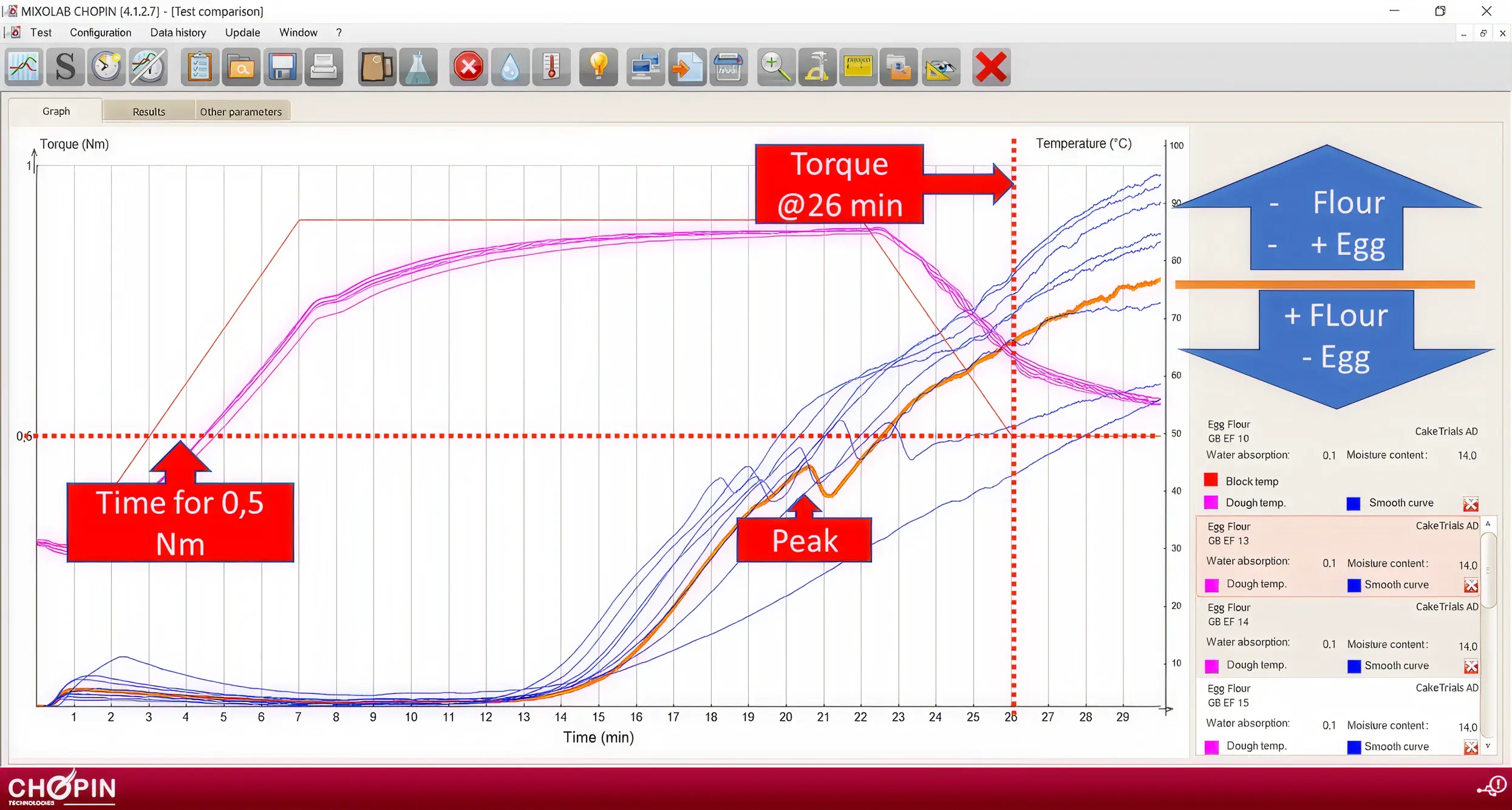Switch to the Other parameters tab
The image size is (1512, 810).
click(241, 112)
